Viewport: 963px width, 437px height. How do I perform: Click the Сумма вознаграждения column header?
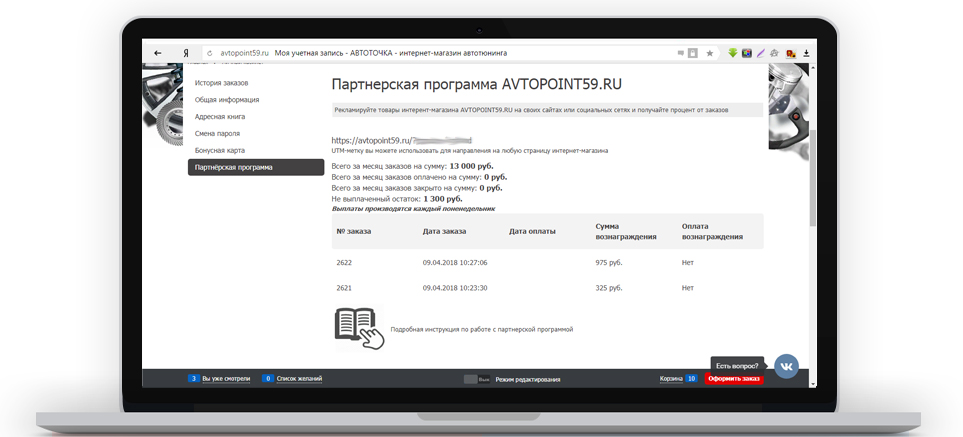coord(626,231)
